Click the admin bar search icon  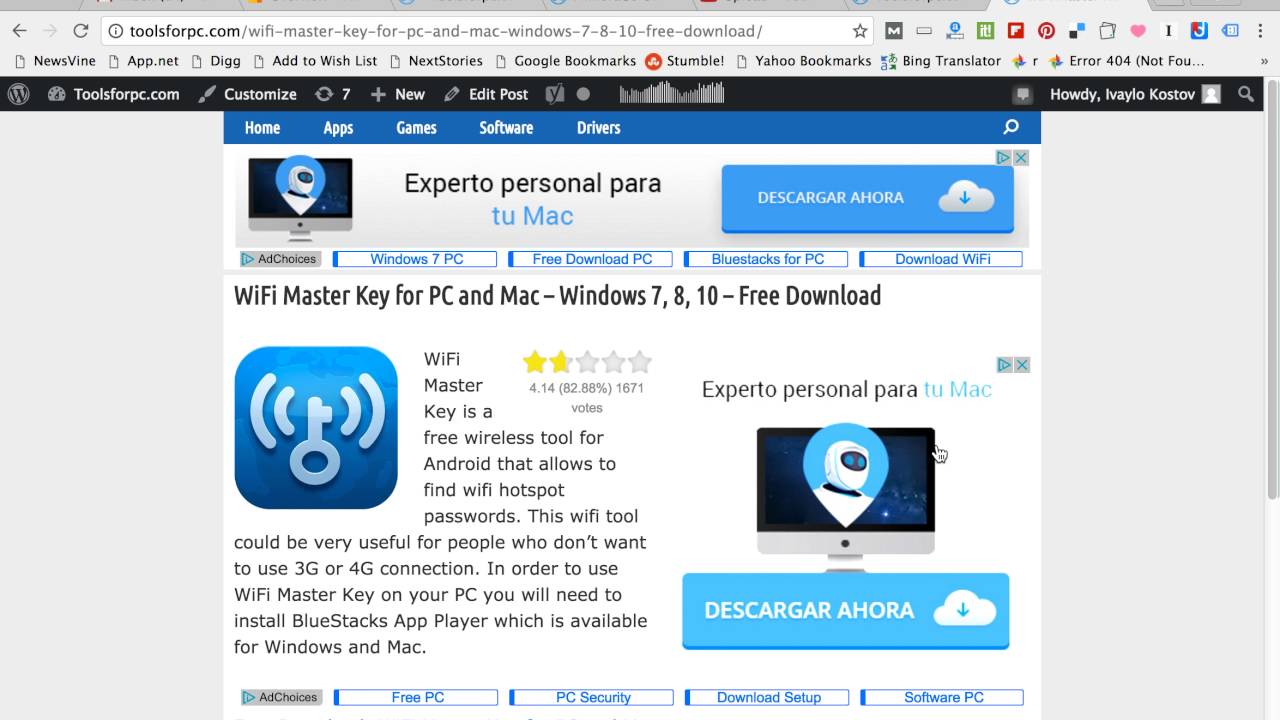click(x=1246, y=94)
